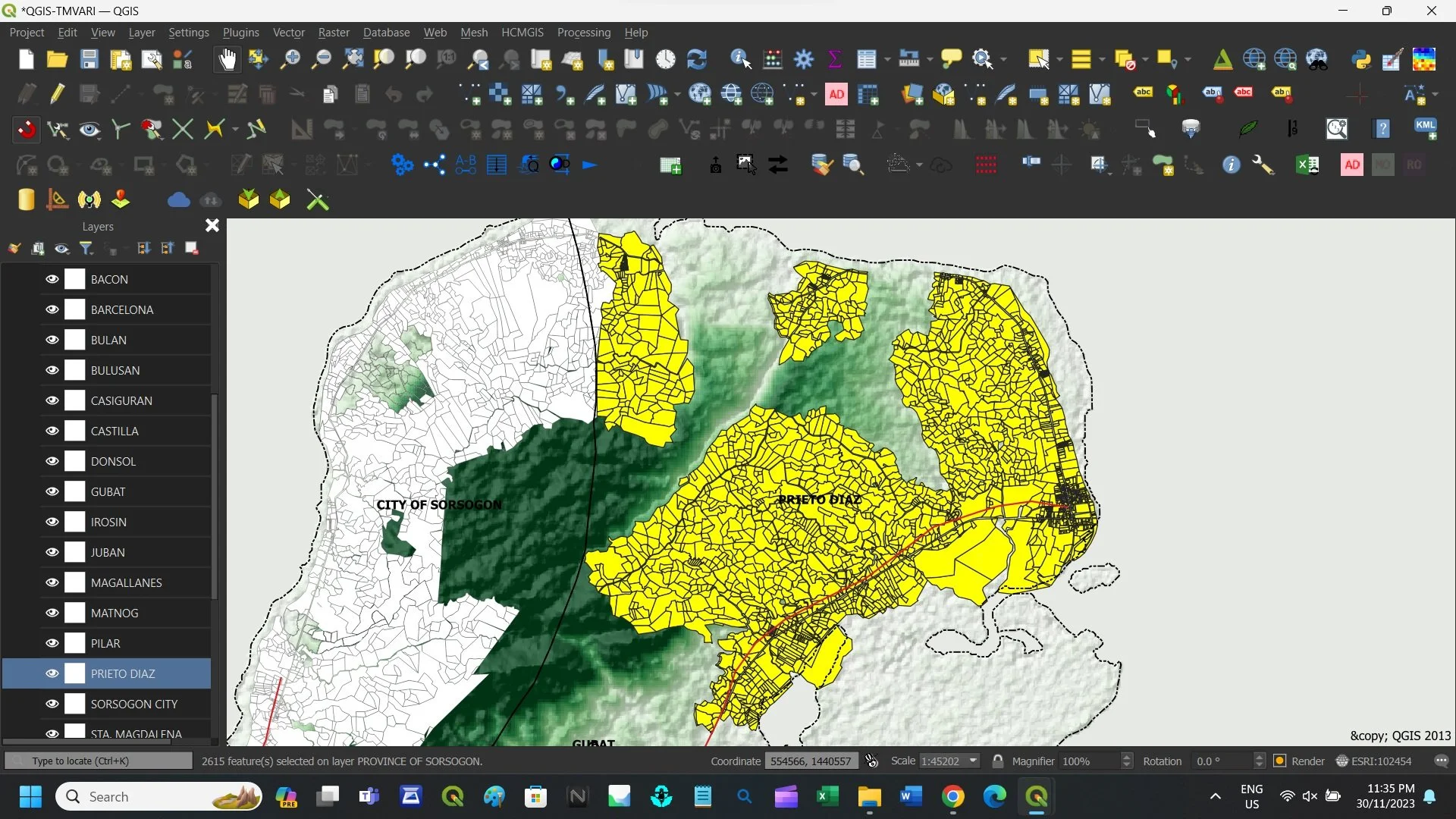Click the Zoom In magnifier tool
Screen dimensions: 1456x819
(290, 59)
